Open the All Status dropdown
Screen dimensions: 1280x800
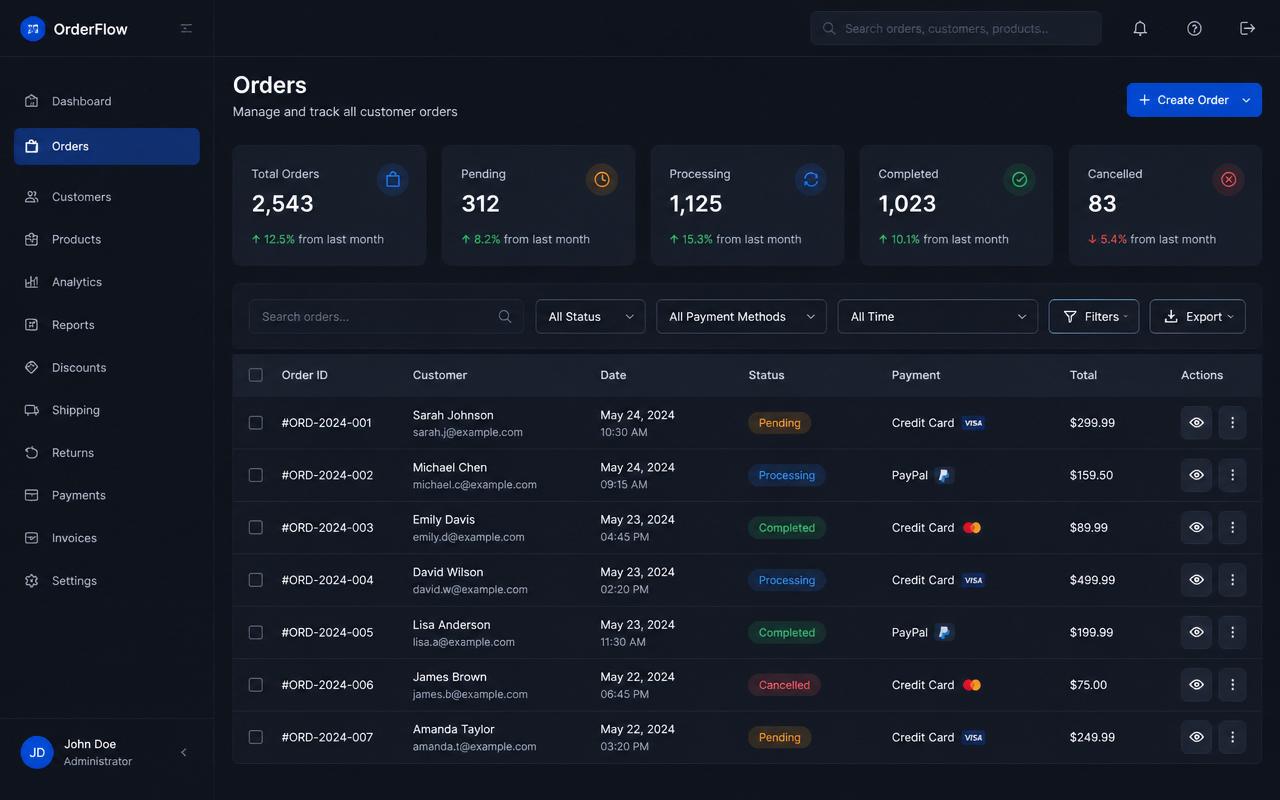pos(590,316)
